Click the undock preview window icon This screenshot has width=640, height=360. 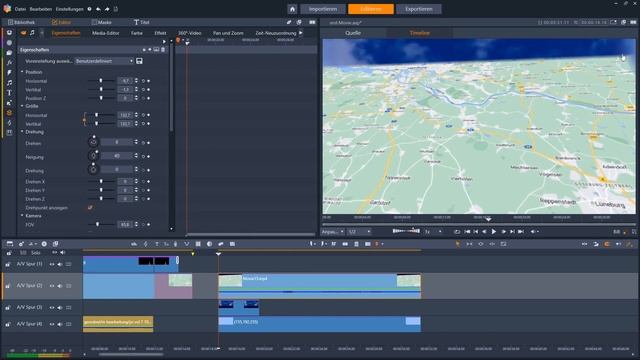pyautogui.click(x=623, y=22)
